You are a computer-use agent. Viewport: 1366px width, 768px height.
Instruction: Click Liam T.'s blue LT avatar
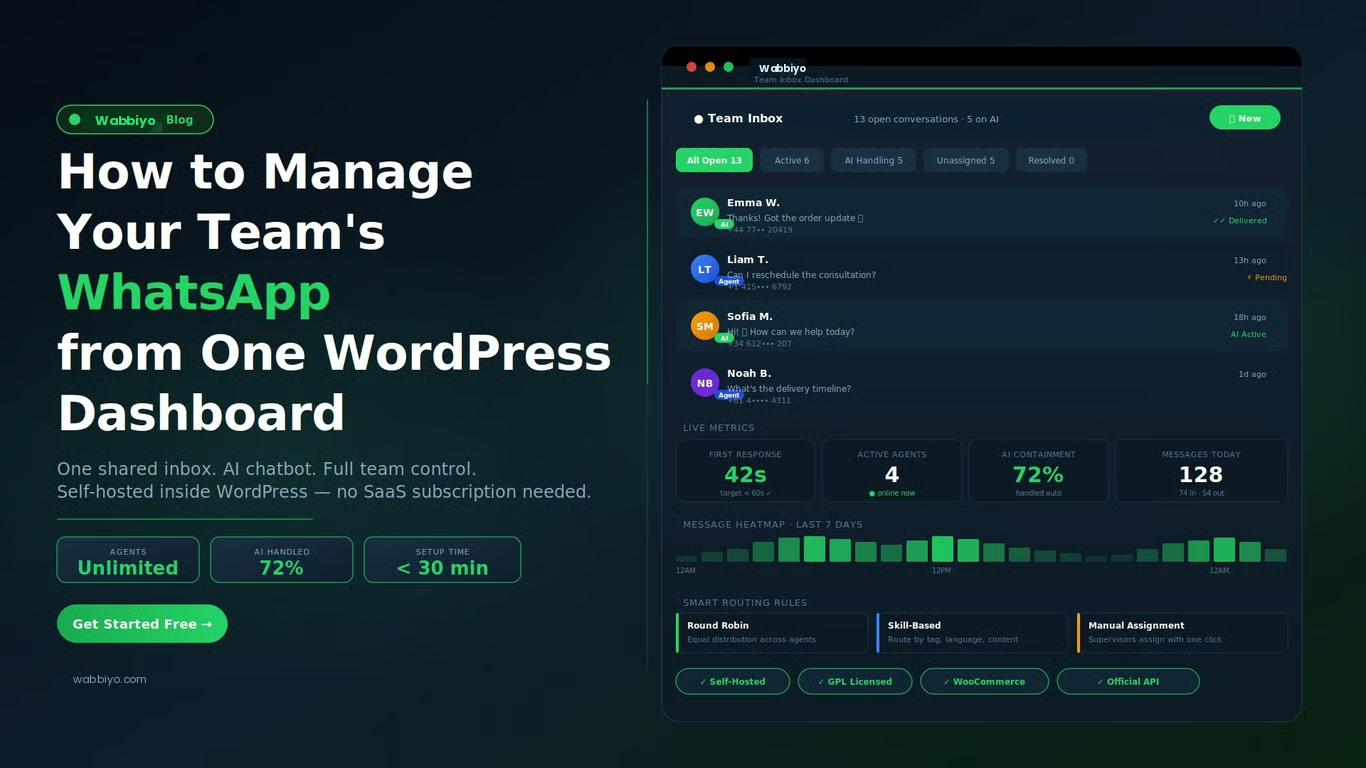(705, 269)
